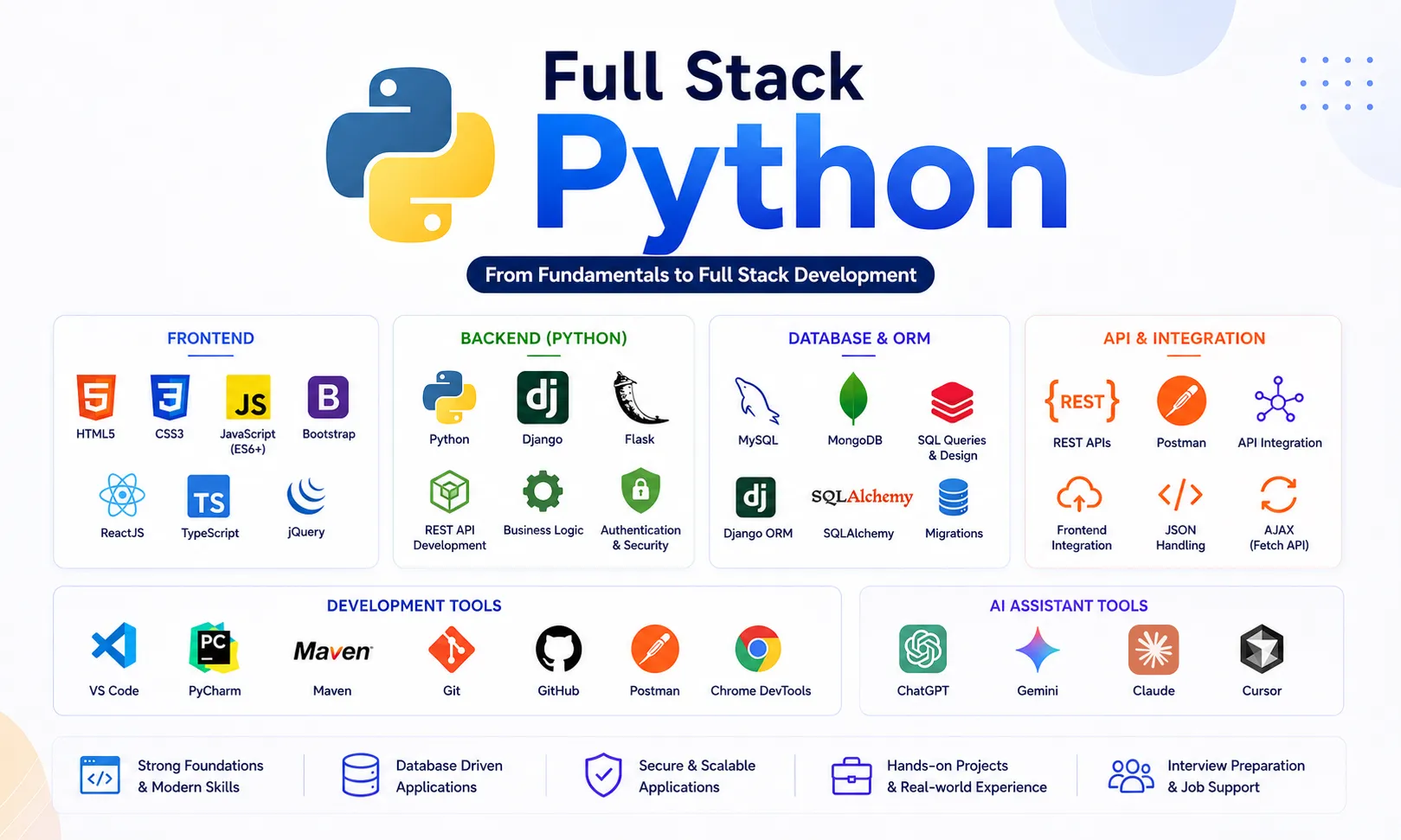Click the API & INTEGRATION section heading
This screenshot has height=840, width=1401.
[x=1184, y=338]
